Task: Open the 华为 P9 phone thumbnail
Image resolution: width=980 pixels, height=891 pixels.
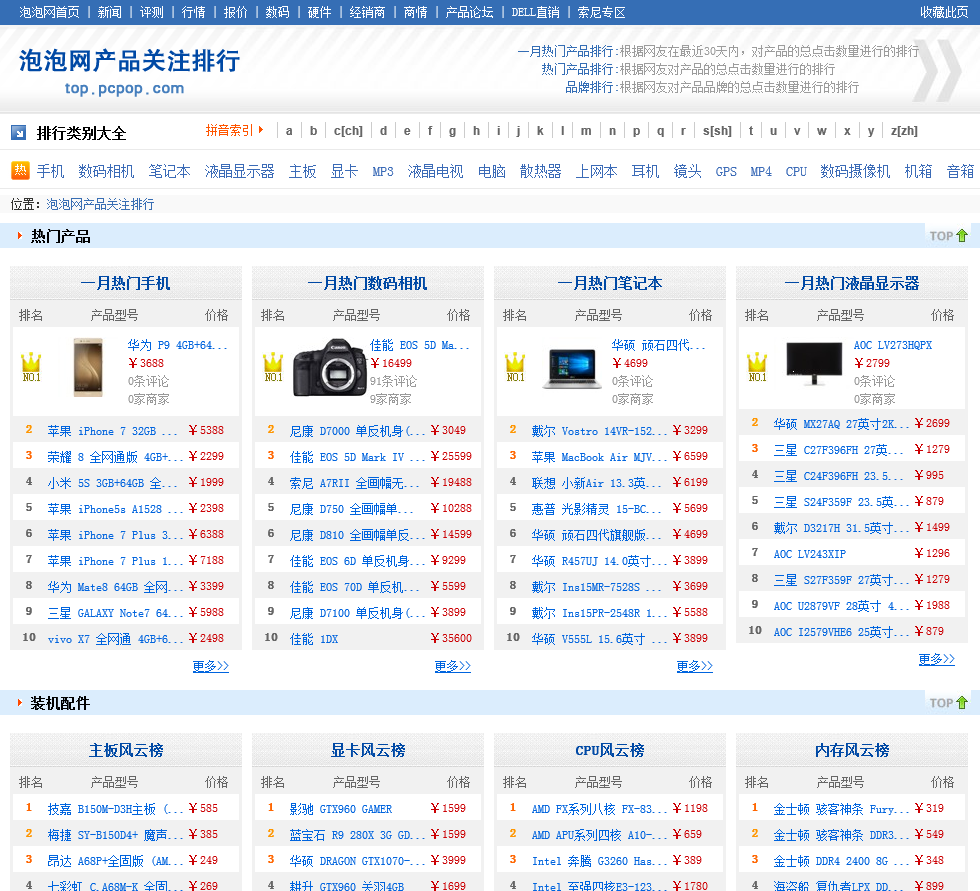Action: [88, 367]
